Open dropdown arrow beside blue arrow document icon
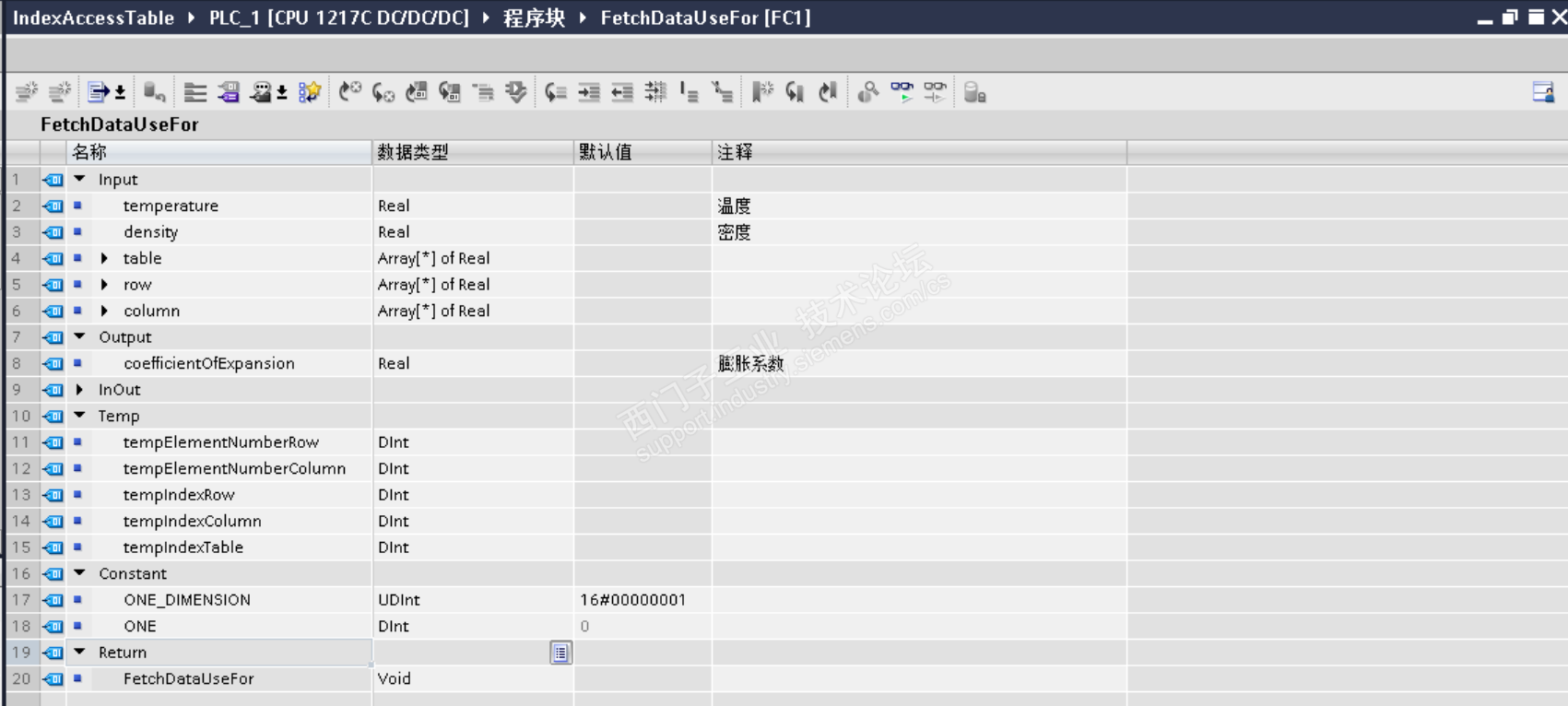 [120, 92]
